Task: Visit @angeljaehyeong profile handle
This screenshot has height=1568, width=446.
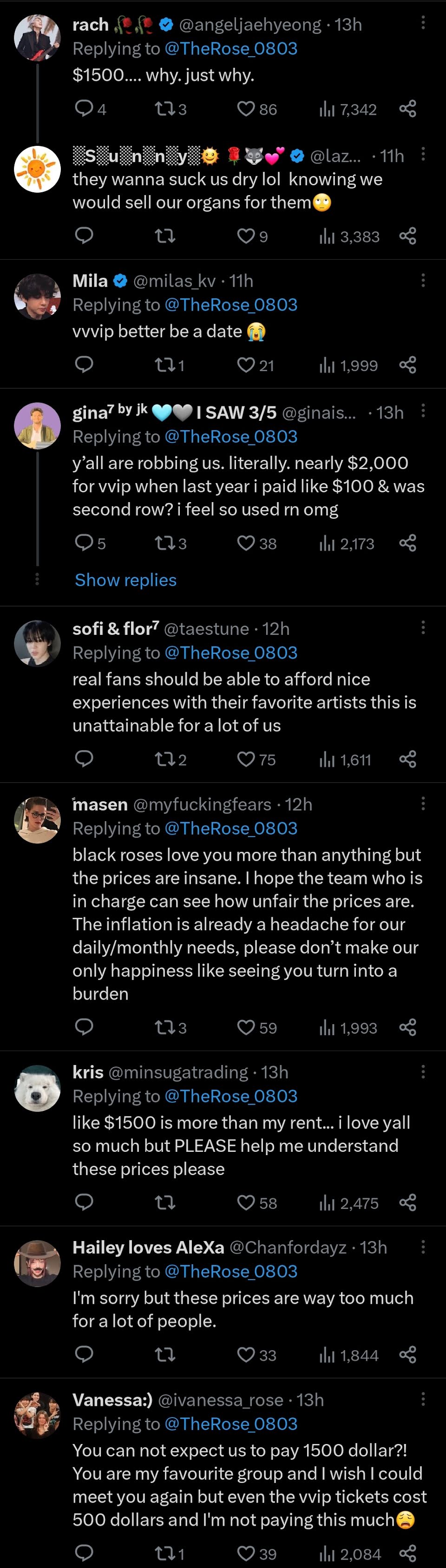Action: coord(249,24)
